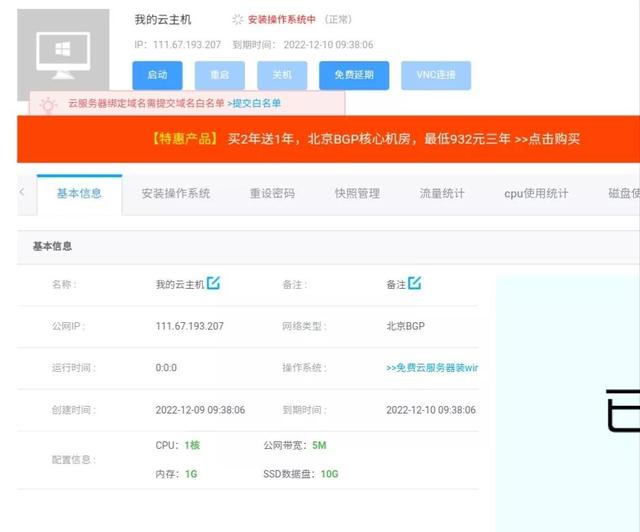Click the SSD数据盘 10G value

329,474
